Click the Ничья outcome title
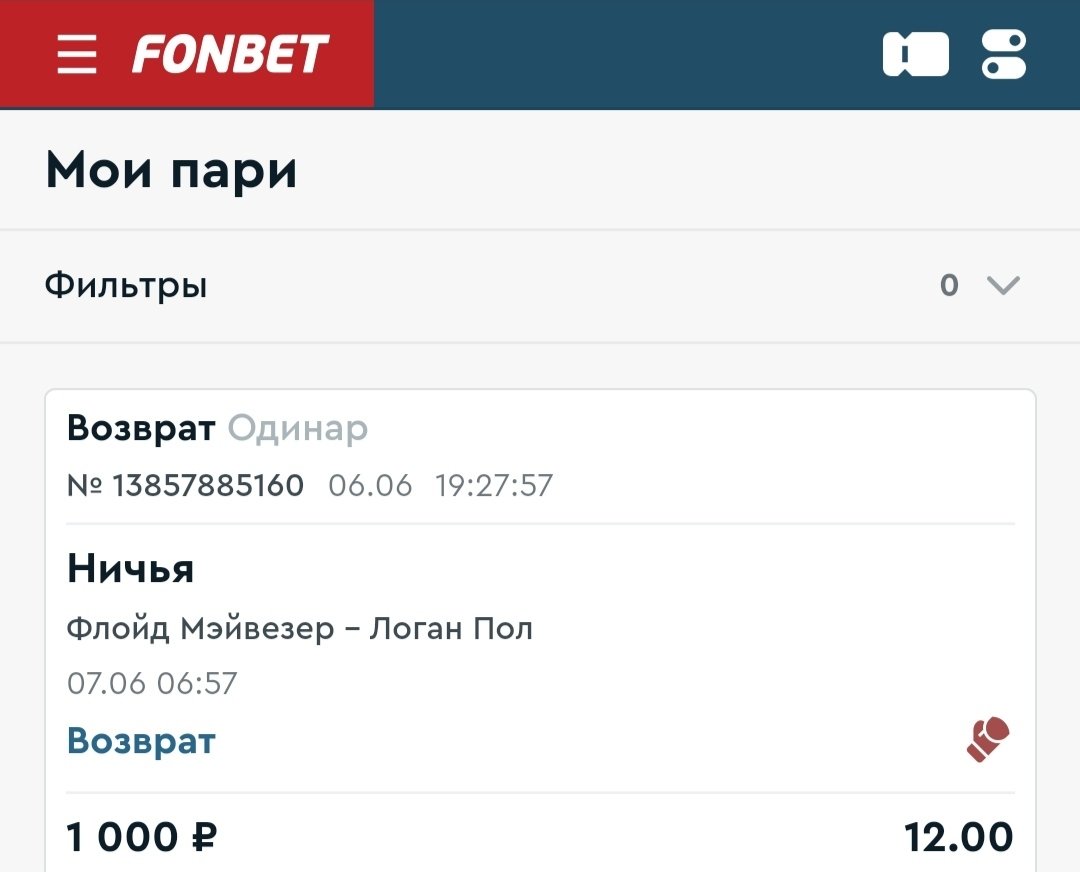Viewport: 1080px width, 872px height. (x=130, y=569)
